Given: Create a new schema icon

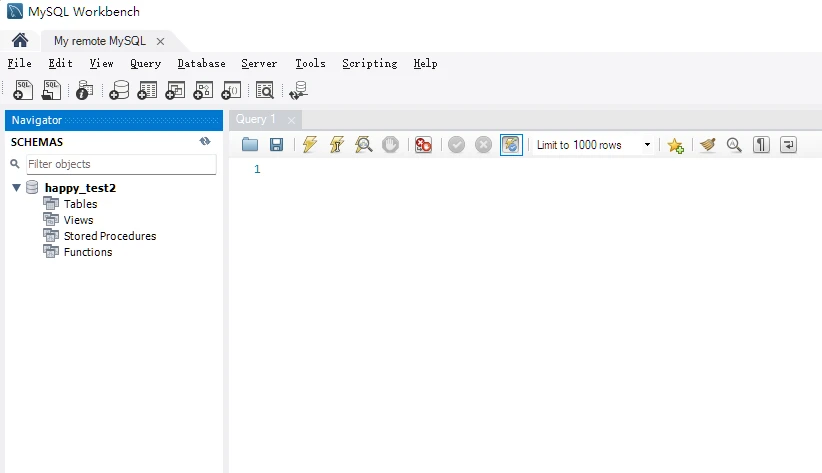Looking at the screenshot, I should click(119, 90).
